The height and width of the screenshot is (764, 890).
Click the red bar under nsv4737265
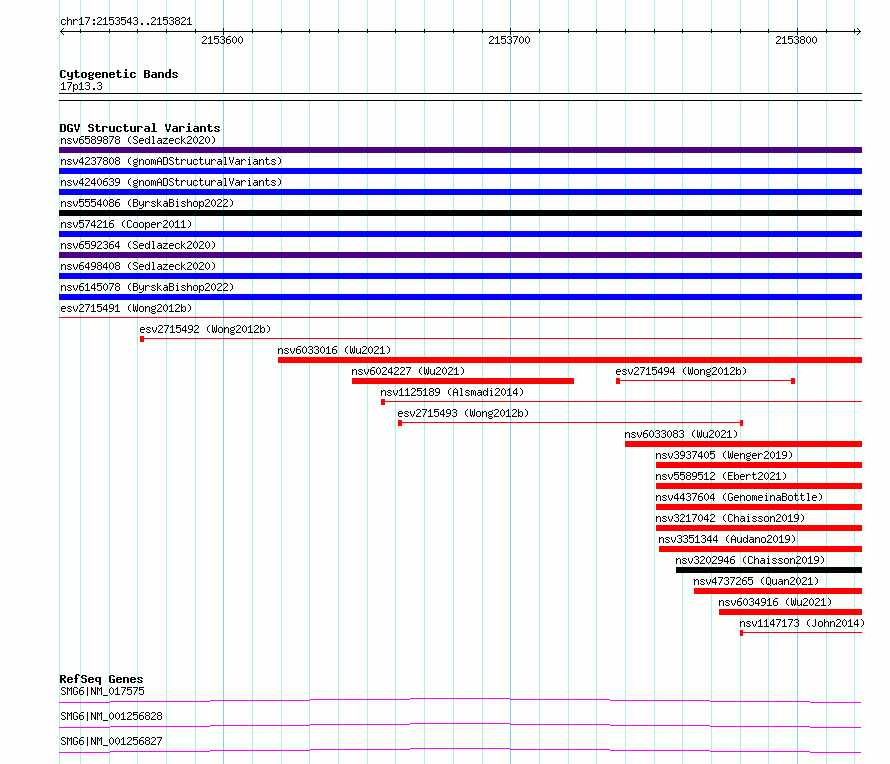tap(778, 591)
